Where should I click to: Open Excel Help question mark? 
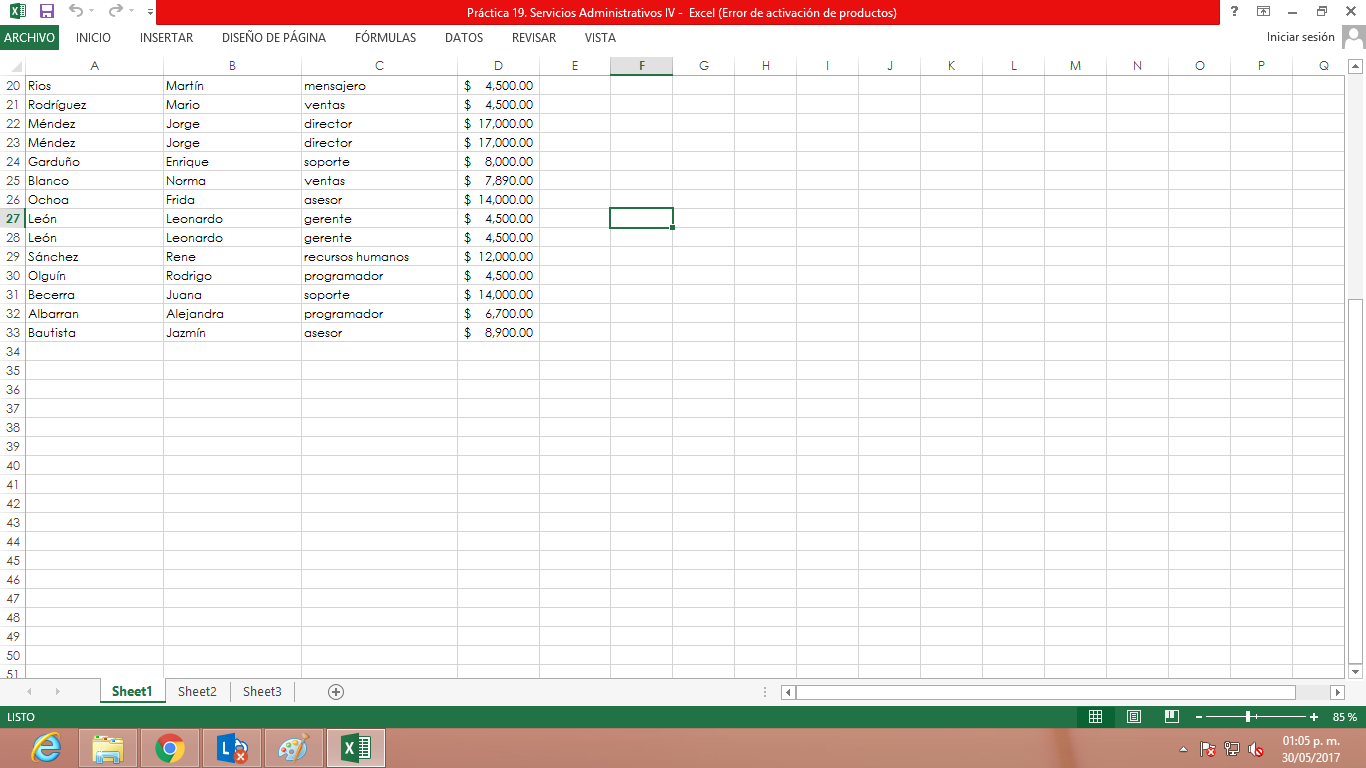pyautogui.click(x=1235, y=12)
